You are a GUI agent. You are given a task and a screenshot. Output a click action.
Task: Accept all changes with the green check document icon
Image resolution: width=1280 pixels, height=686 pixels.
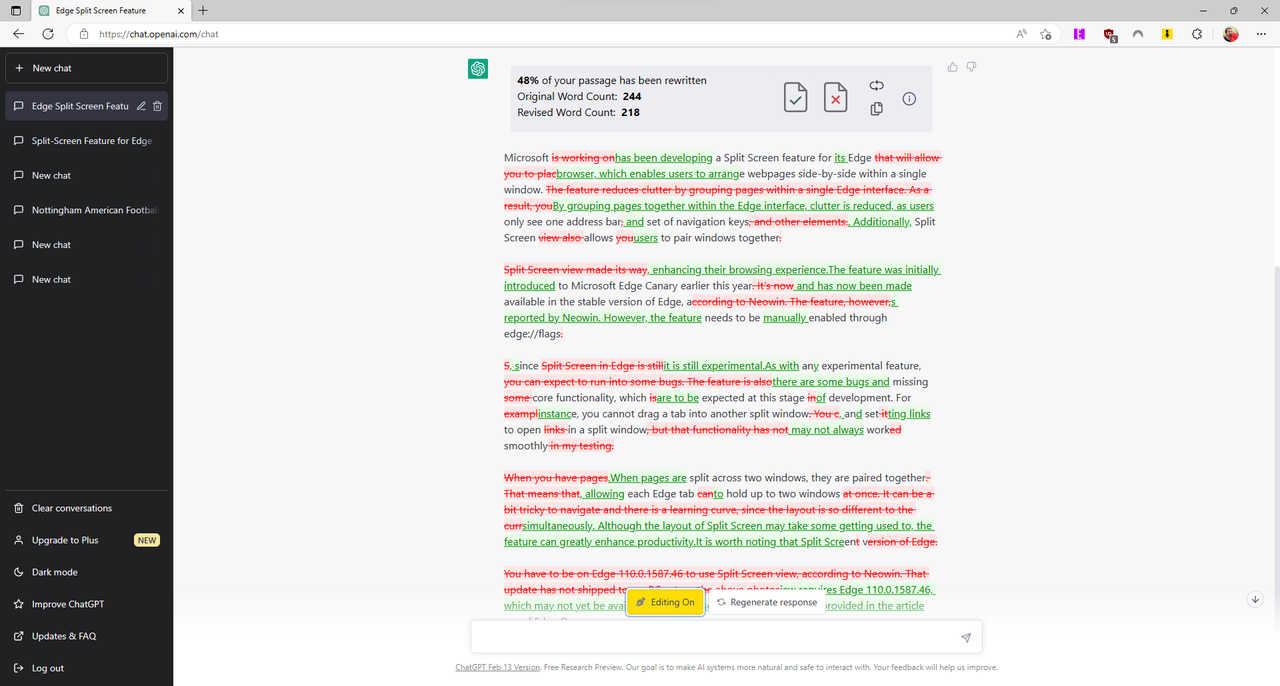coord(795,97)
